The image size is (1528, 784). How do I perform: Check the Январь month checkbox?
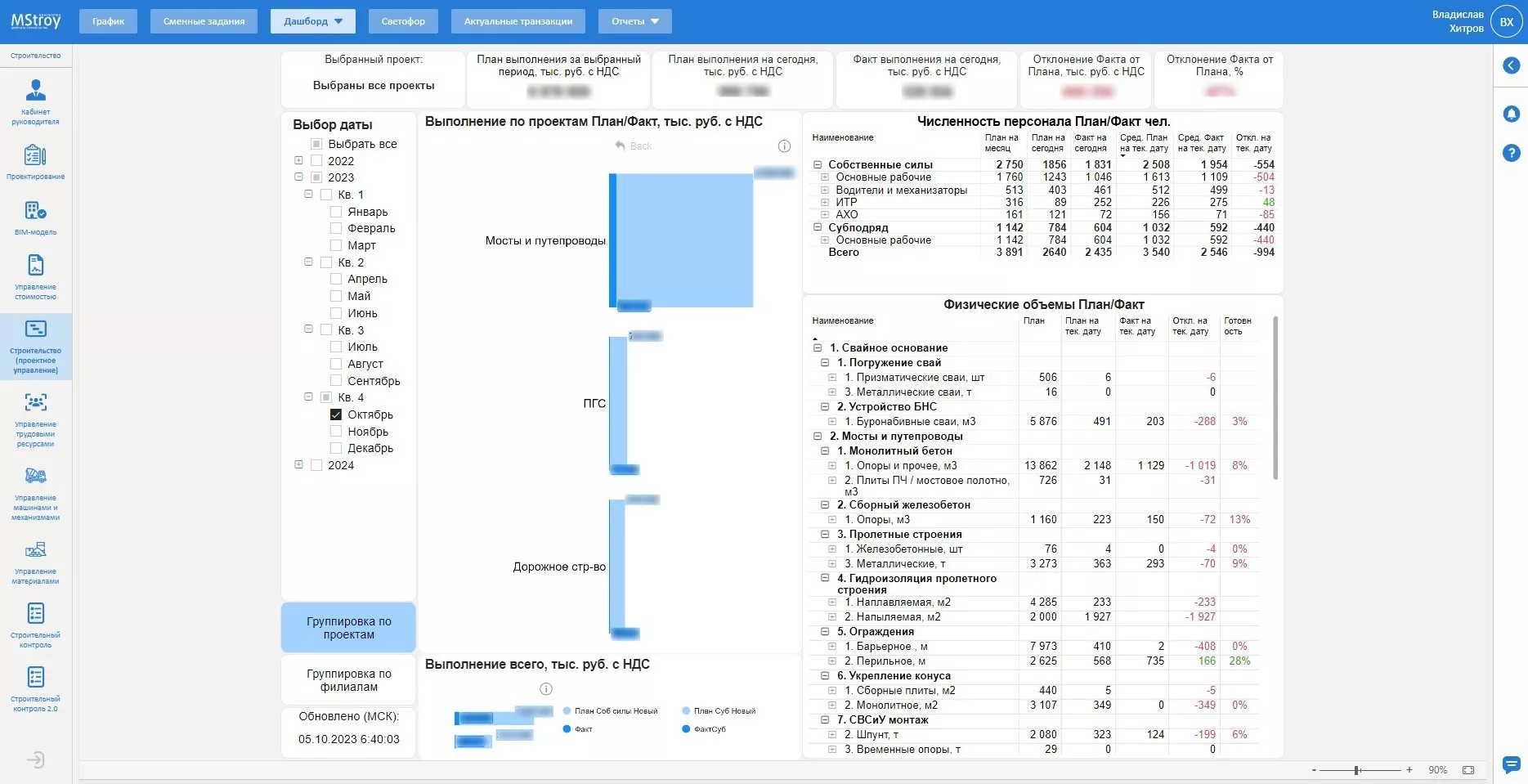click(336, 212)
